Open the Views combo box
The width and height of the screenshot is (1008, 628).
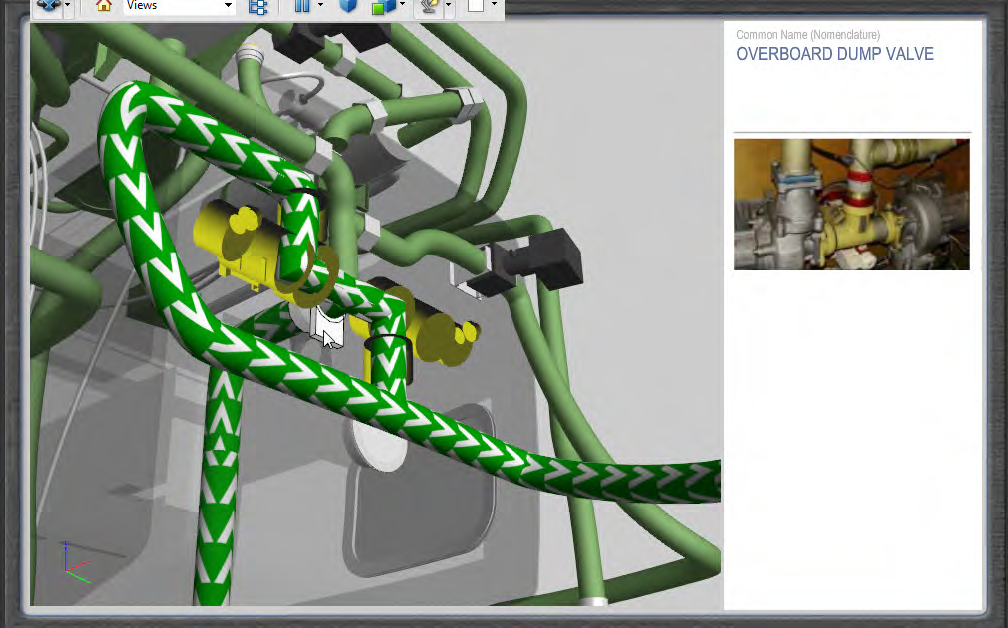tap(179, 6)
